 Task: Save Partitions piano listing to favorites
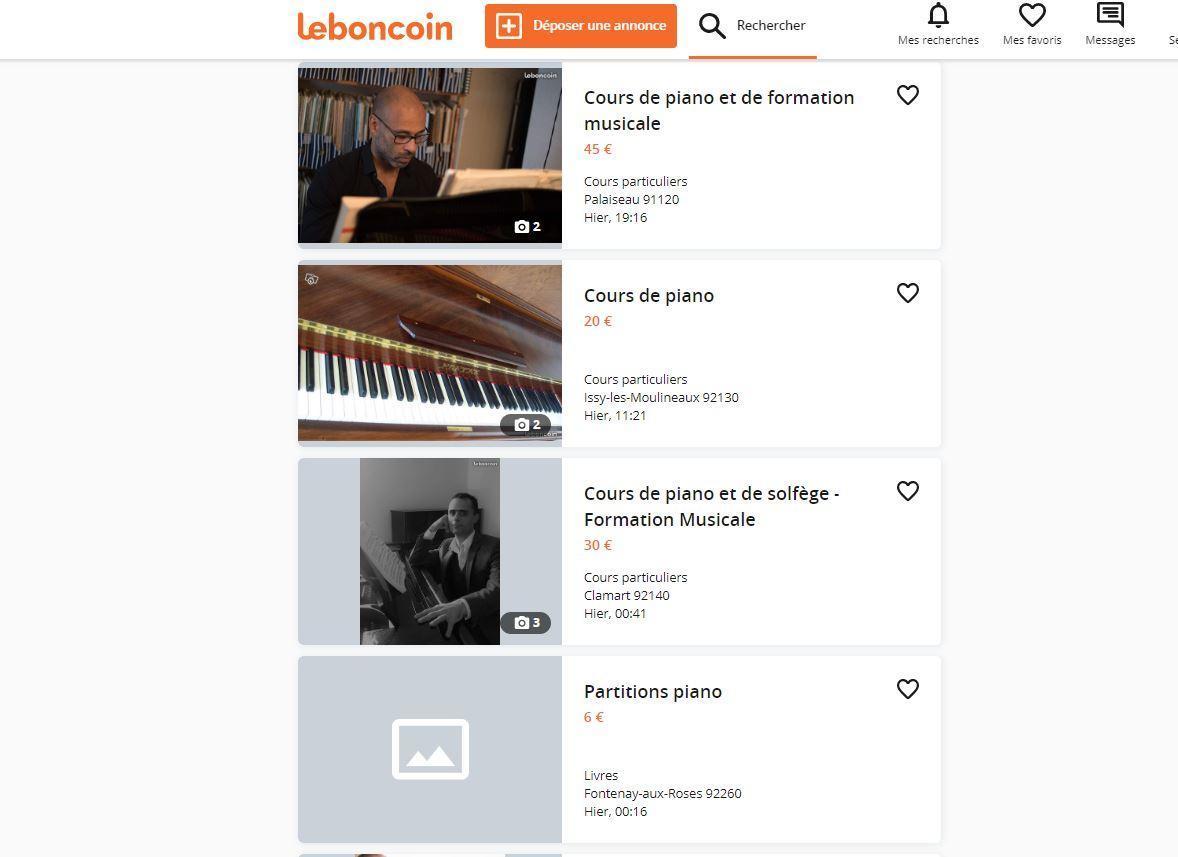pos(907,689)
